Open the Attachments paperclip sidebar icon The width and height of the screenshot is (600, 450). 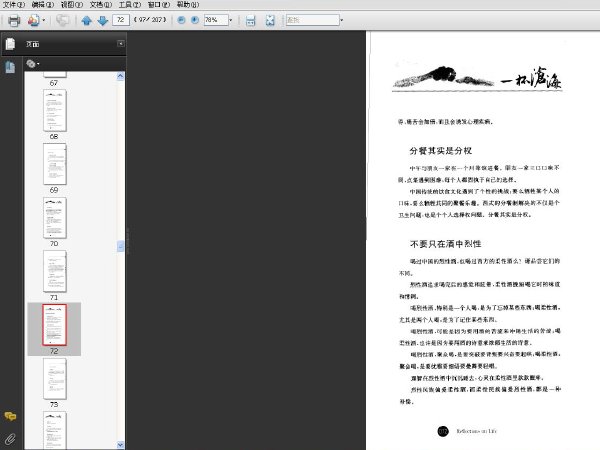click(10, 439)
